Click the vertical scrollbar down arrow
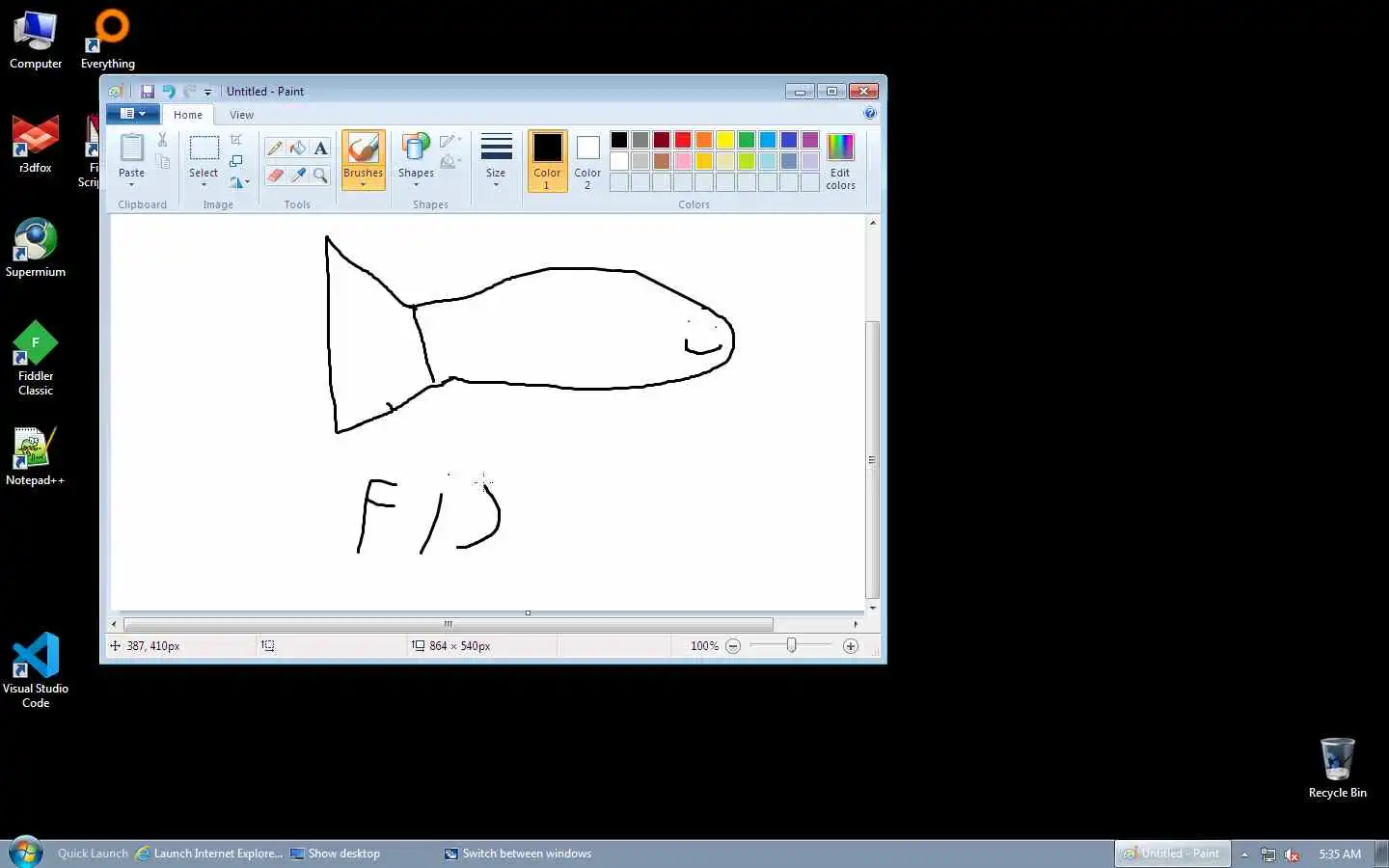This screenshot has width=1389, height=868. pyautogui.click(x=873, y=608)
